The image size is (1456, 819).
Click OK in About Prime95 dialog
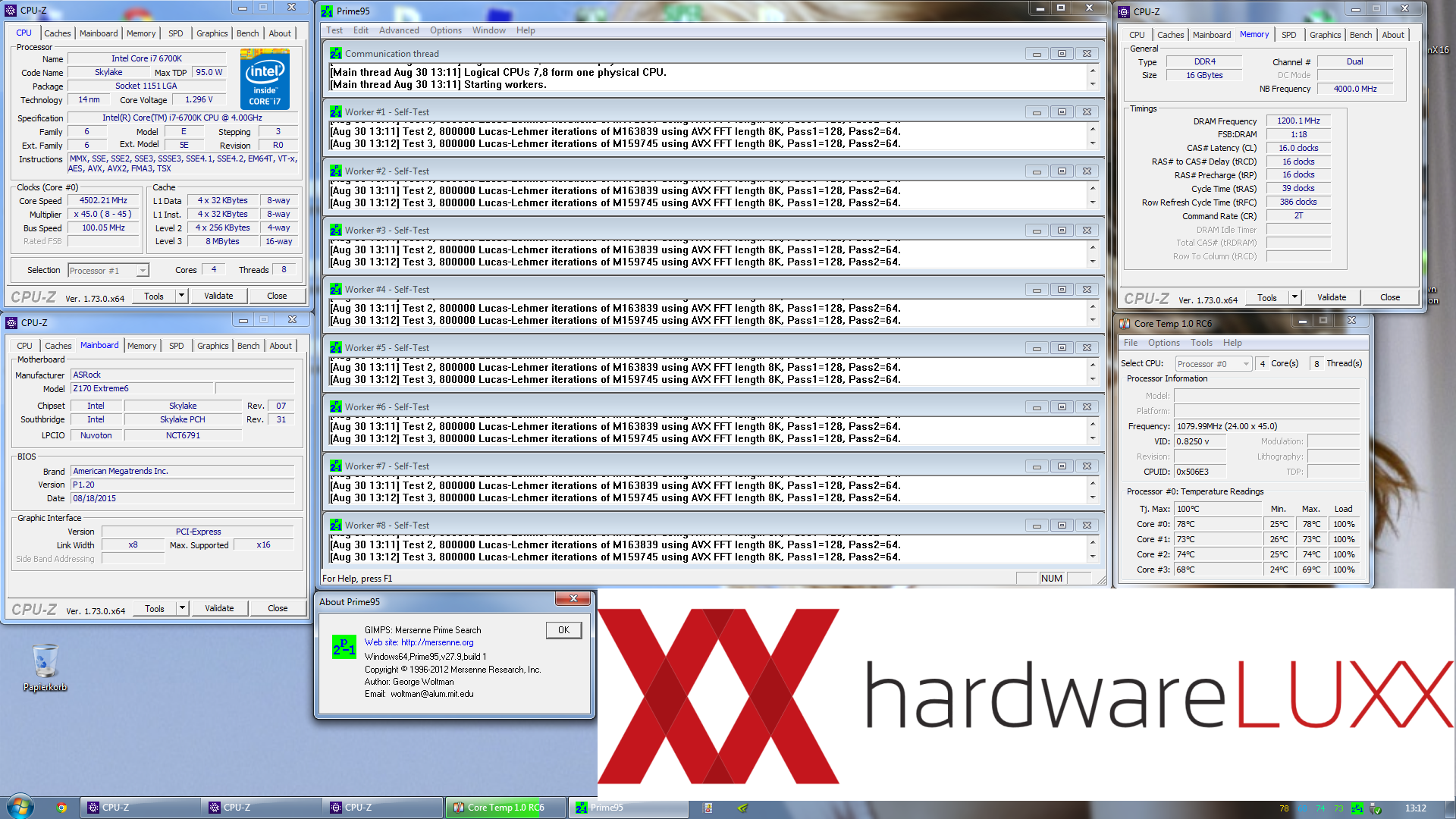click(563, 630)
